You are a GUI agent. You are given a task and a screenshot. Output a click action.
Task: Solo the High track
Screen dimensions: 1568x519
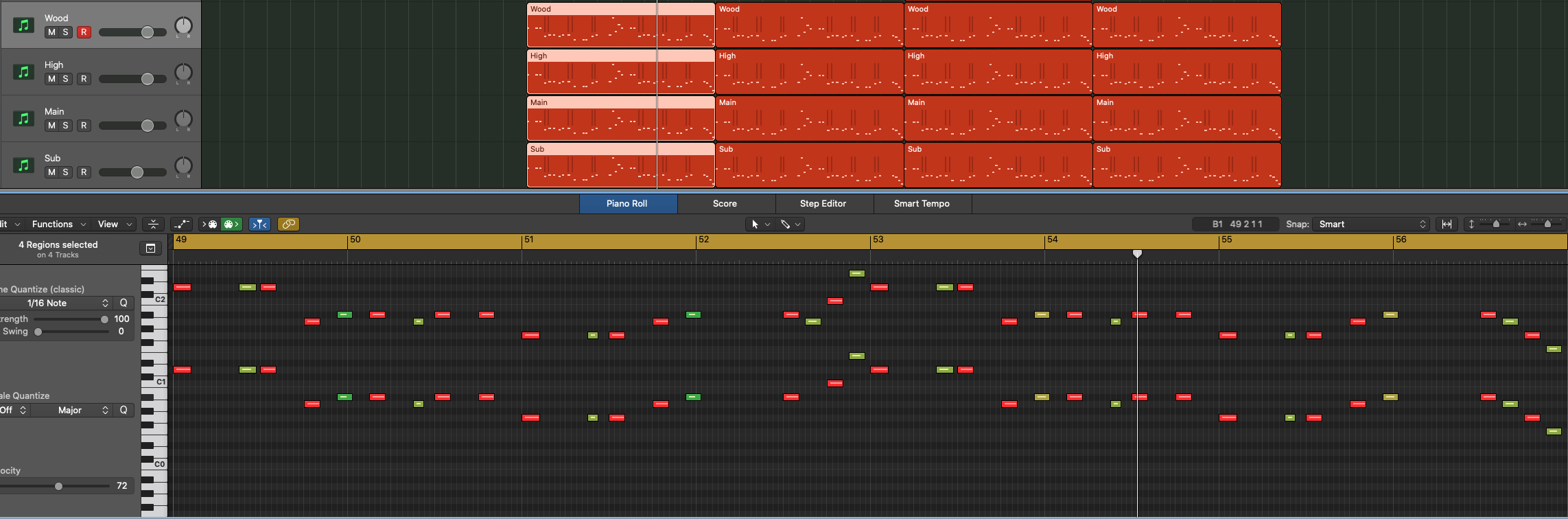(x=66, y=79)
